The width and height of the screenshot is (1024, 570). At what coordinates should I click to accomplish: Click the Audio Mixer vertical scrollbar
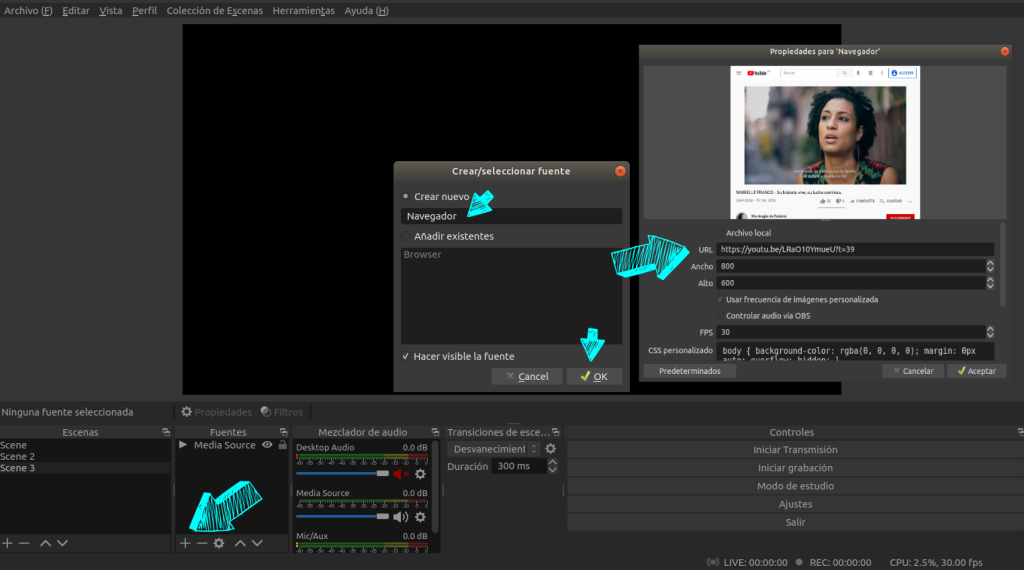(x=435, y=486)
